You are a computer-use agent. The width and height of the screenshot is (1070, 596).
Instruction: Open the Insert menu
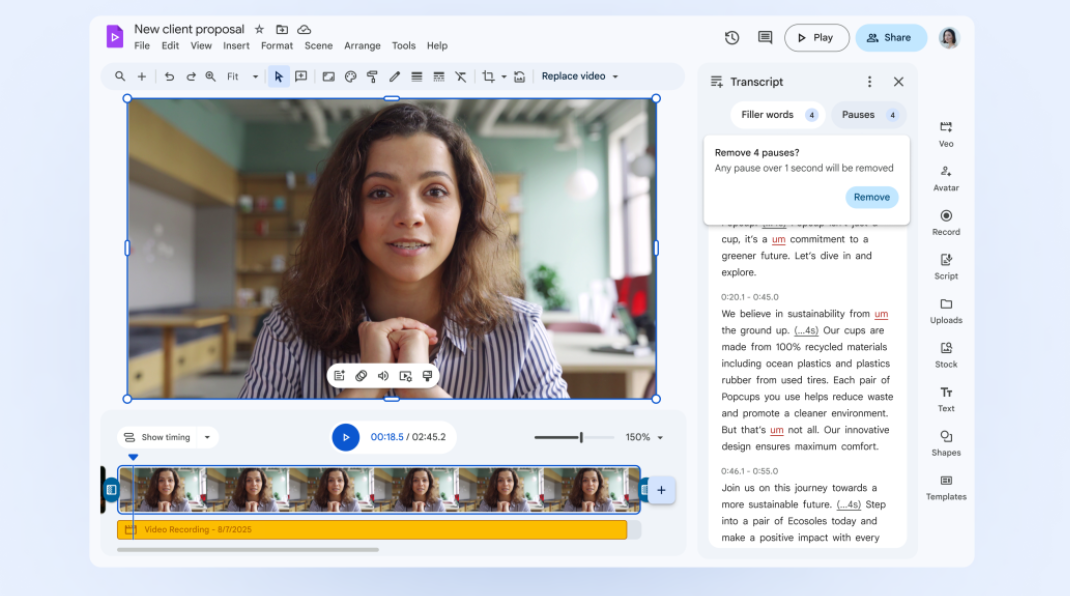pyautogui.click(x=236, y=46)
